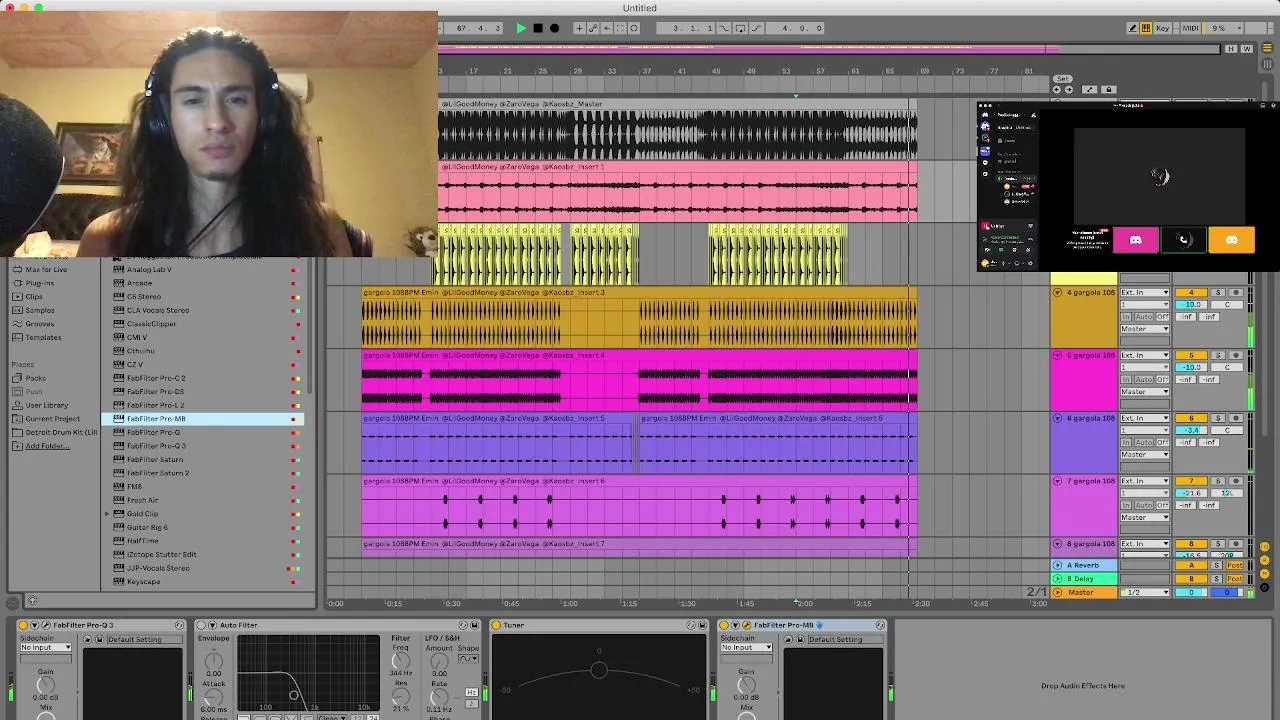
Task: Click Re-enable Automation arrow icon
Action: coord(605,28)
